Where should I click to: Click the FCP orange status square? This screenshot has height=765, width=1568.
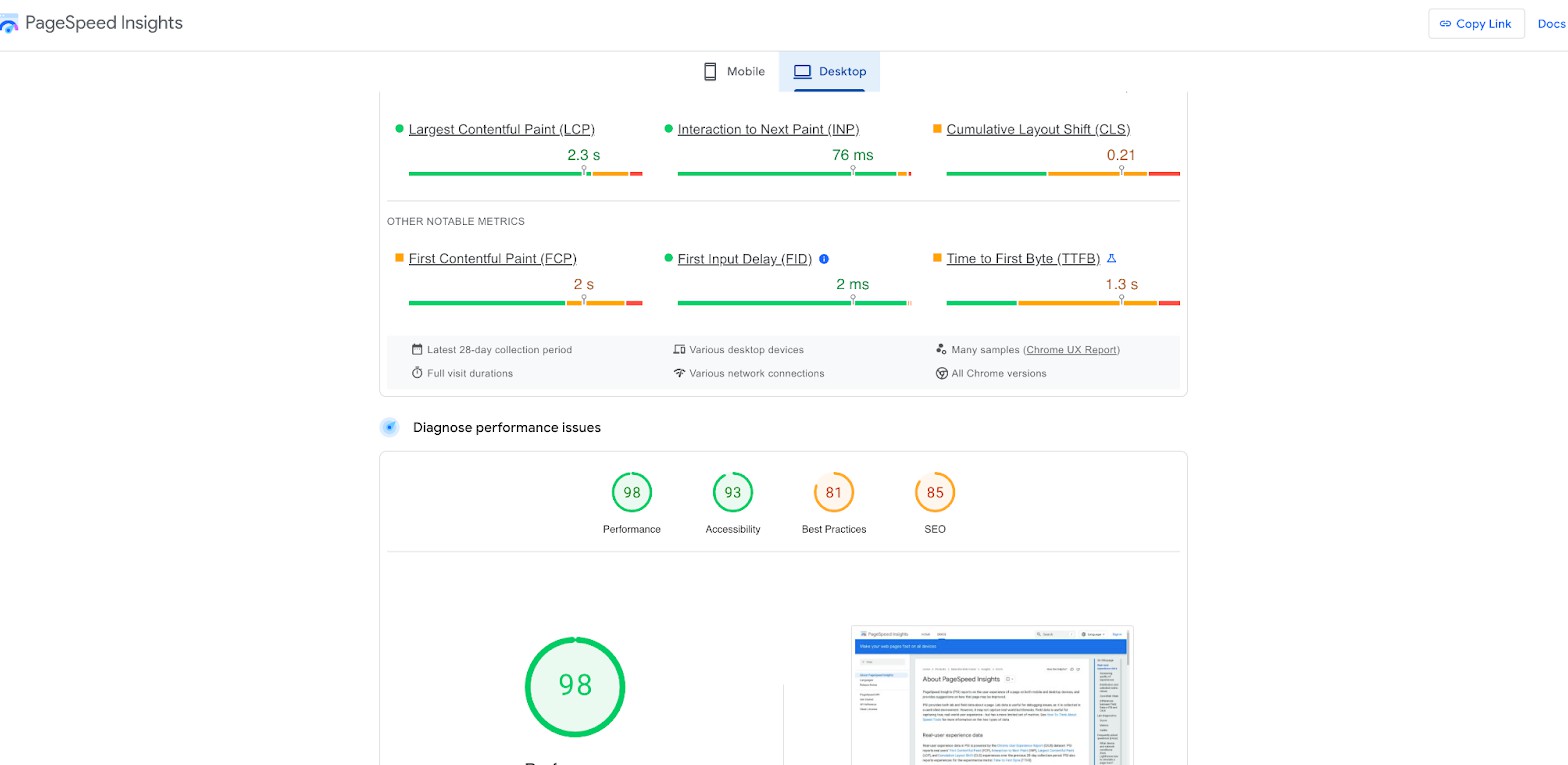click(x=400, y=258)
